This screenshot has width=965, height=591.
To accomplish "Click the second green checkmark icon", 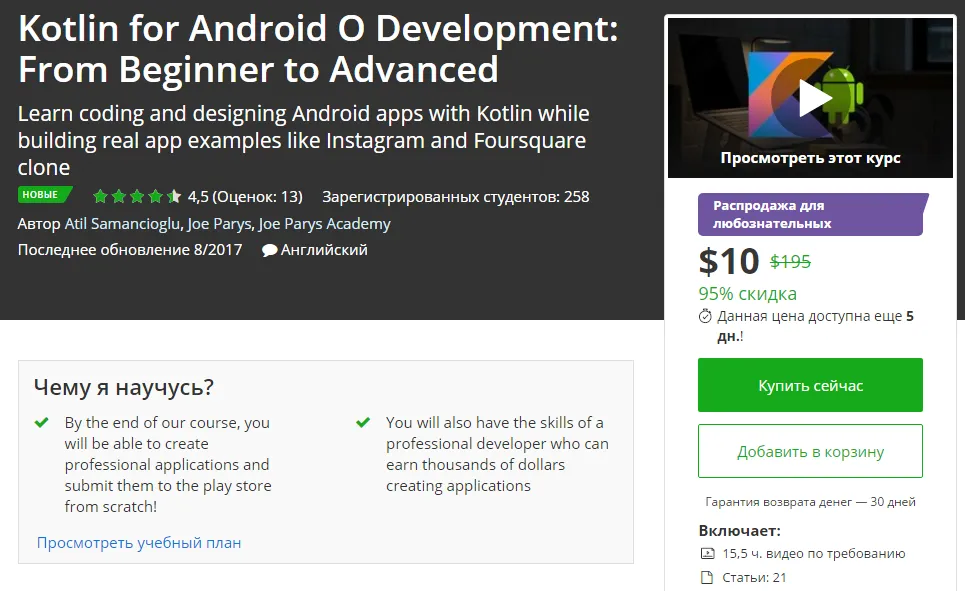I will [x=363, y=423].
